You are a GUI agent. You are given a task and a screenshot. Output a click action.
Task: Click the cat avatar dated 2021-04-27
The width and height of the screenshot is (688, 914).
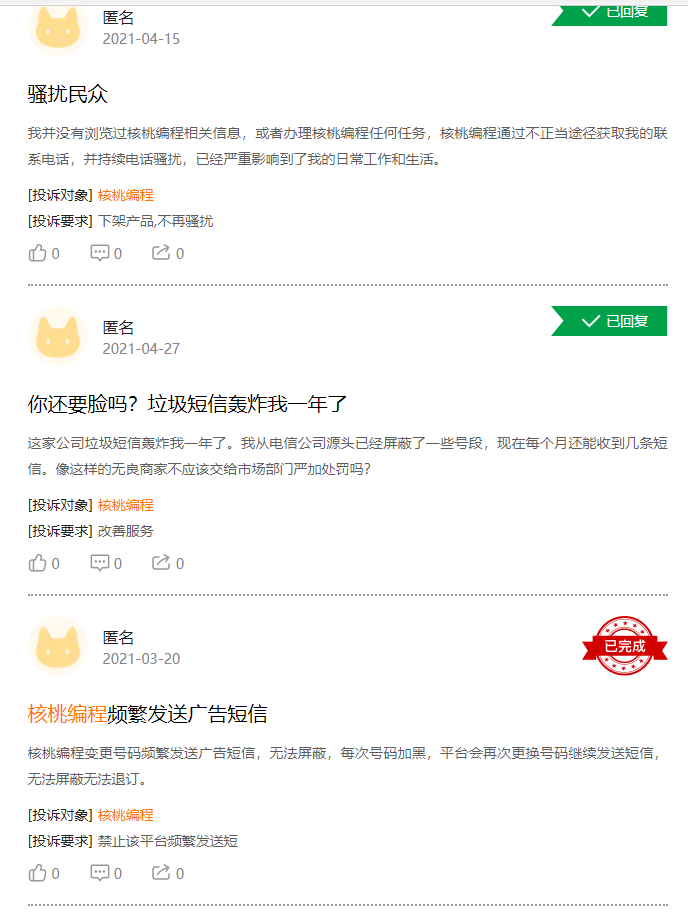tap(58, 337)
